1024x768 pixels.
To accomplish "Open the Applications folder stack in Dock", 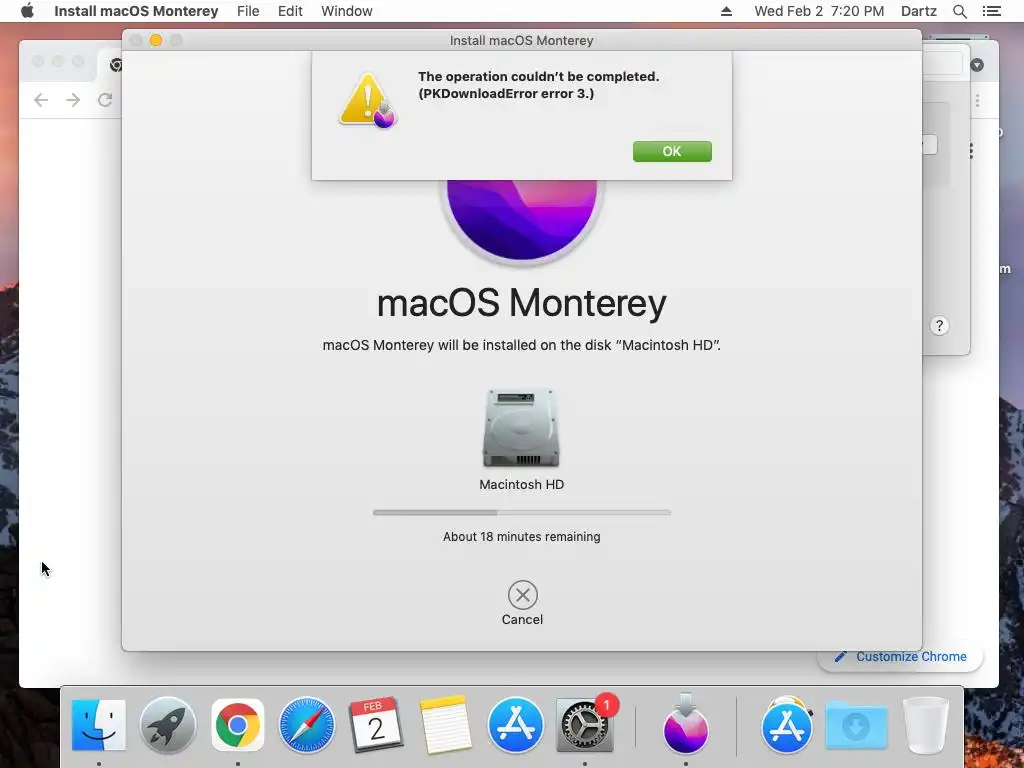I will [787, 724].
